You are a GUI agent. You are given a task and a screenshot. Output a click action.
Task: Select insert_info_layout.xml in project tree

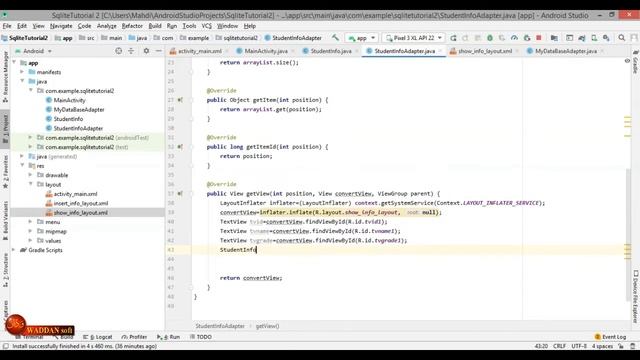(x=81, y=203)
